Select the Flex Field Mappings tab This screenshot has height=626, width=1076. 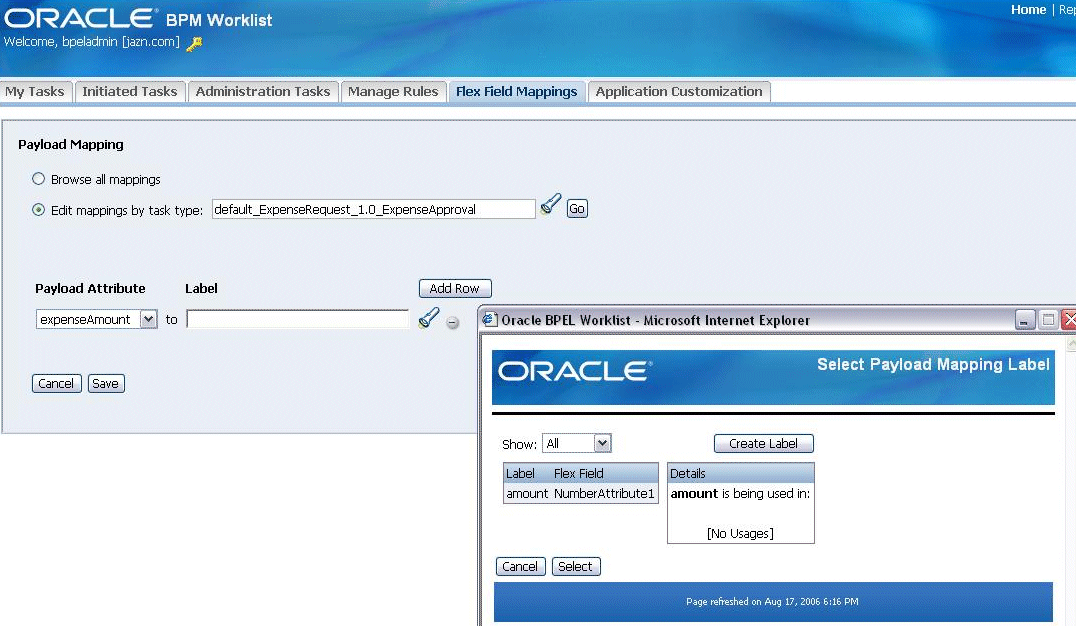(x=517, y=91)
